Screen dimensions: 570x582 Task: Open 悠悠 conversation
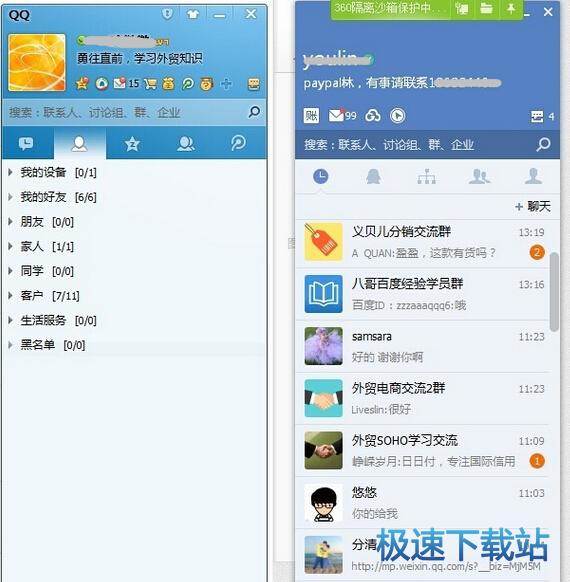[x=423, y=503]
